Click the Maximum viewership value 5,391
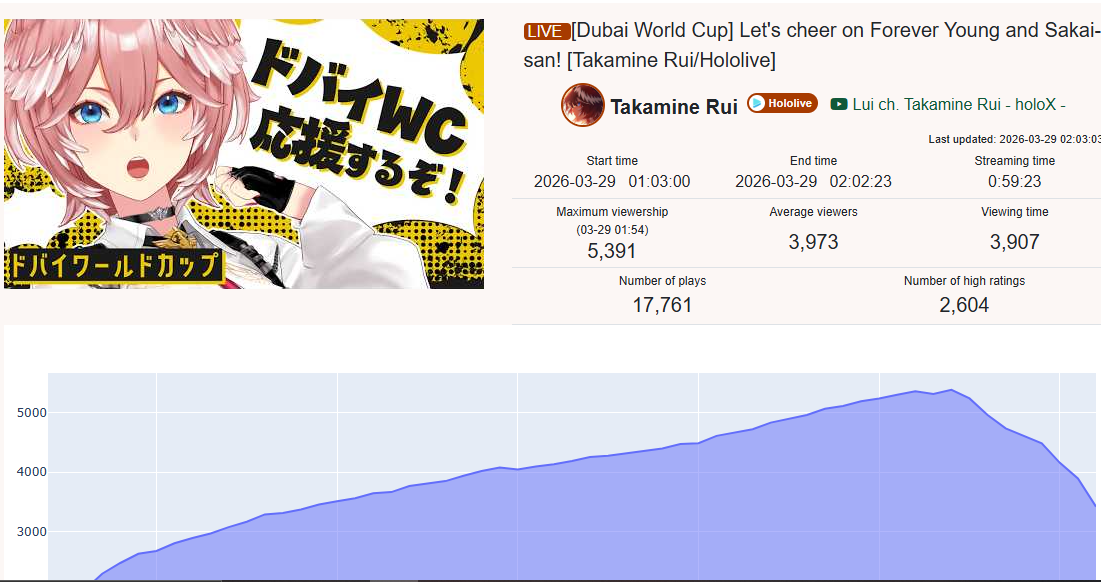Image resolution: width=1101 pixels, height=582 pixels. [612, 251]
